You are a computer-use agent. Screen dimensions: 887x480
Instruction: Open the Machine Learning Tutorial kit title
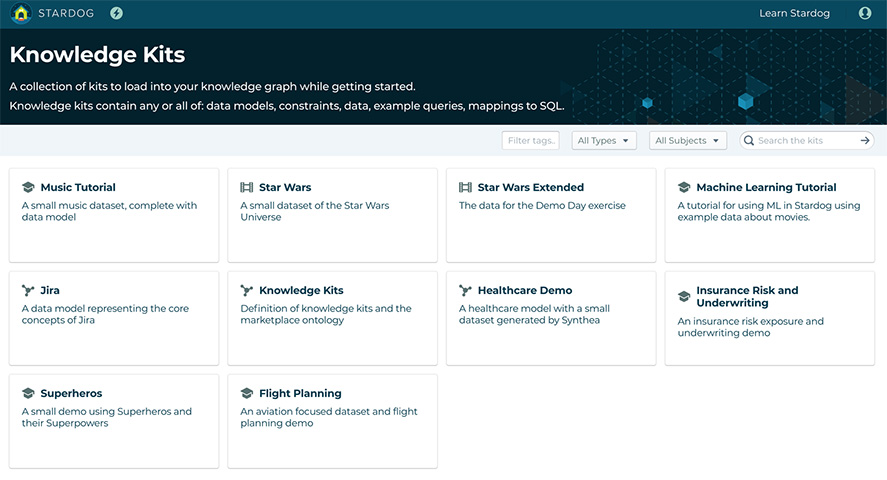[x=766, y=187]
